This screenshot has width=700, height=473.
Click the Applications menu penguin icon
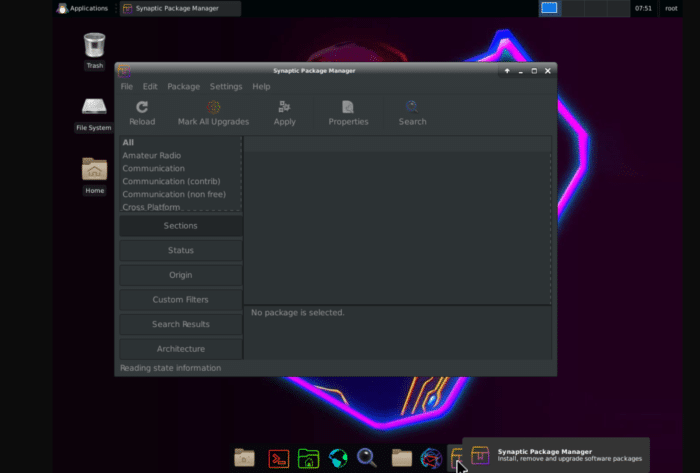(62, 8)
